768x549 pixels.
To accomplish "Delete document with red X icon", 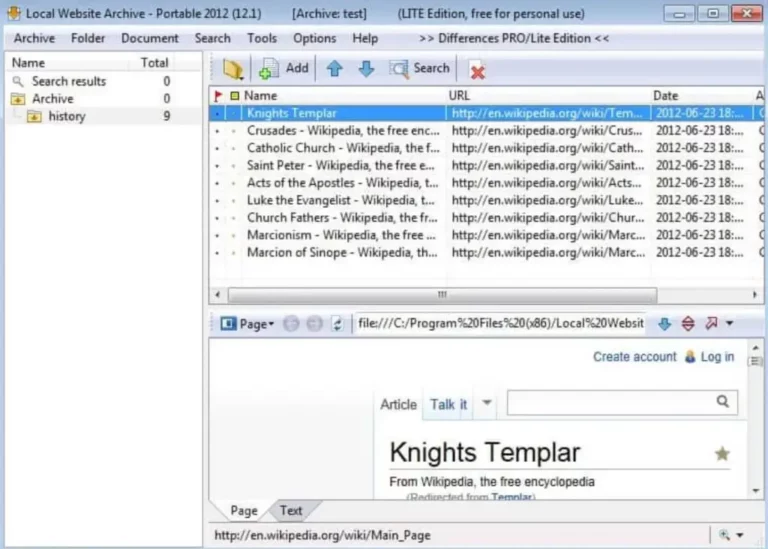I will coord(477,72).
